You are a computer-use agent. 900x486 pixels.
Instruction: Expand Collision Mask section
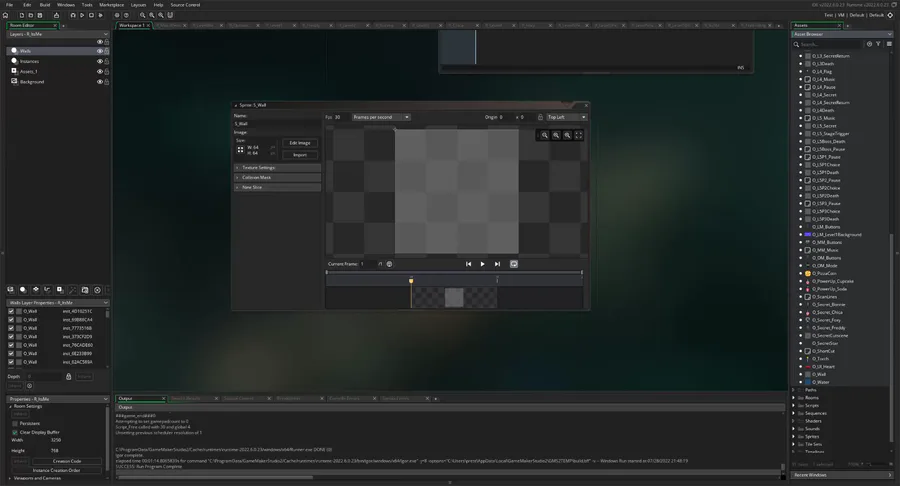(277, 177)
